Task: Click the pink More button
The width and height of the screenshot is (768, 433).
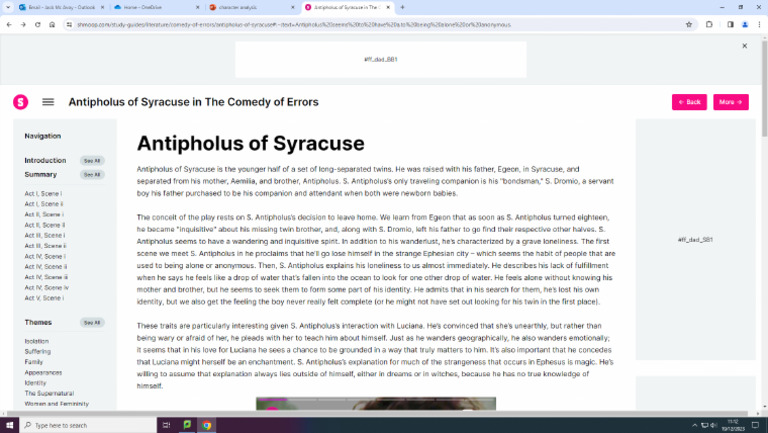Action: 731,102
